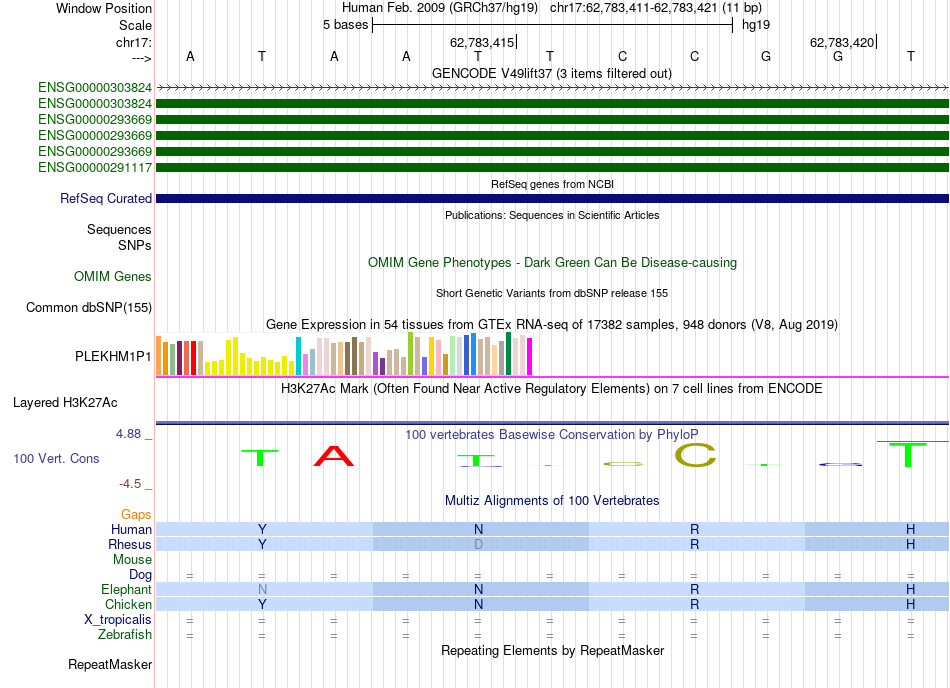Click the PLEKHM1P1 gene expression label

[x=113, y=357]
